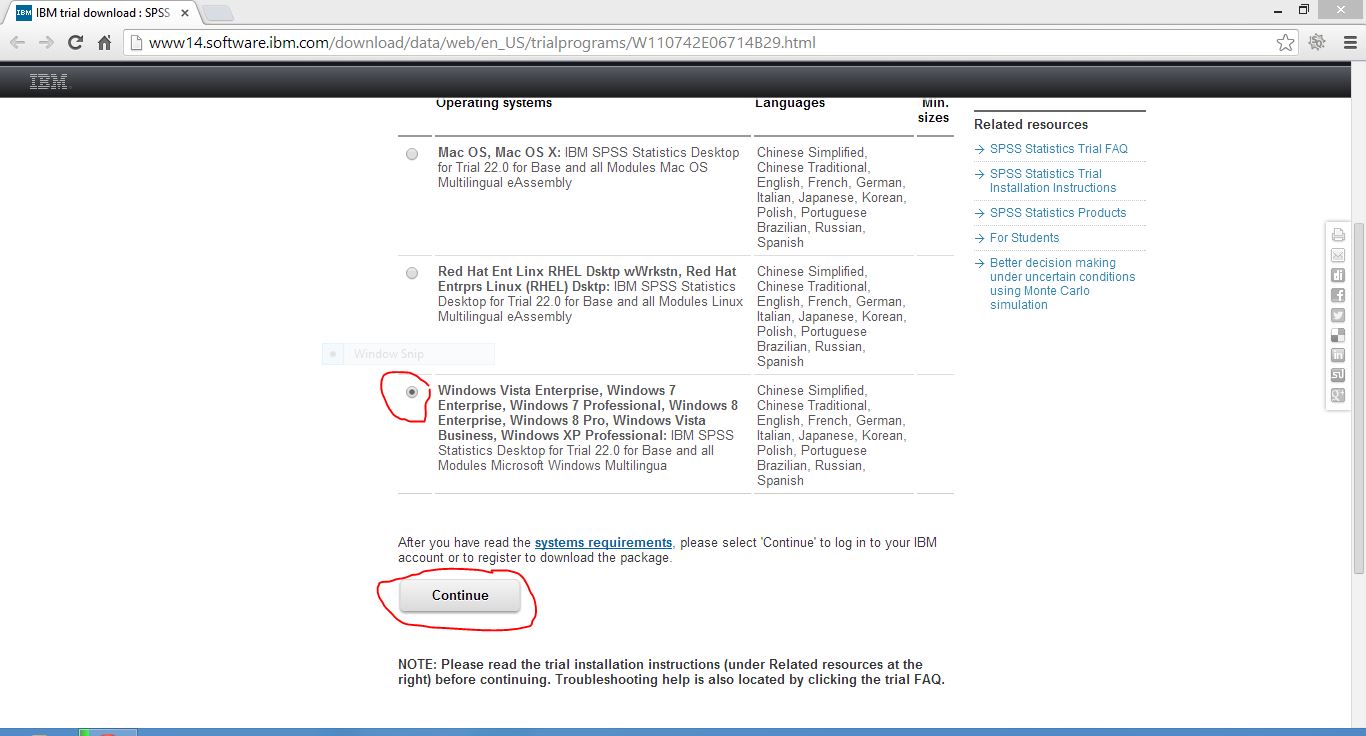This screenshot has width=1366, height=736.
Task: Click the NOTE trial installation instructions text
Action: click(671, 672)
